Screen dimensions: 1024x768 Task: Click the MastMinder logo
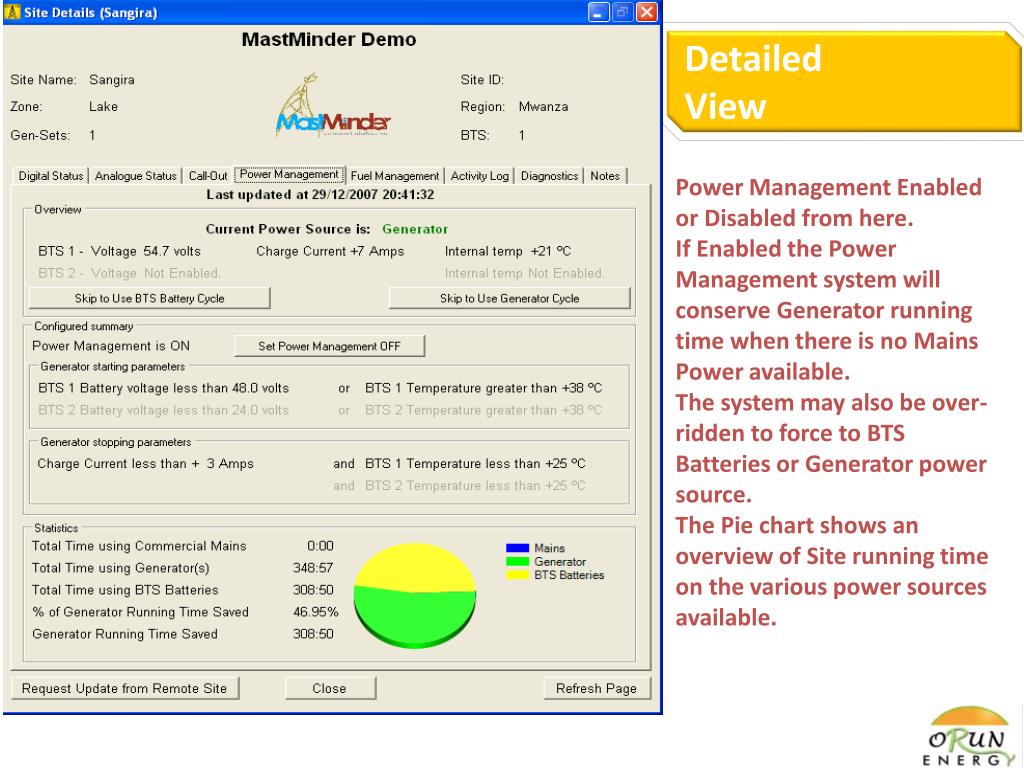332,106
